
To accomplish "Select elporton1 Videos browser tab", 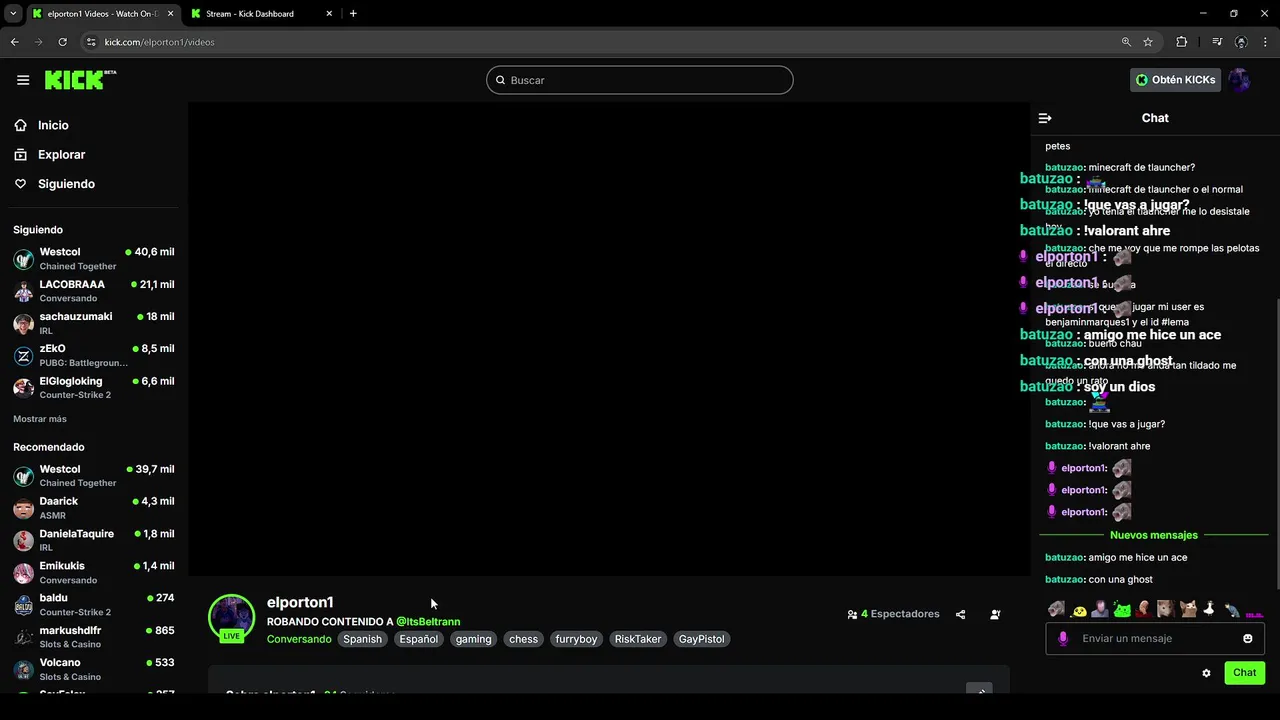I will click(x=102, y=14).
